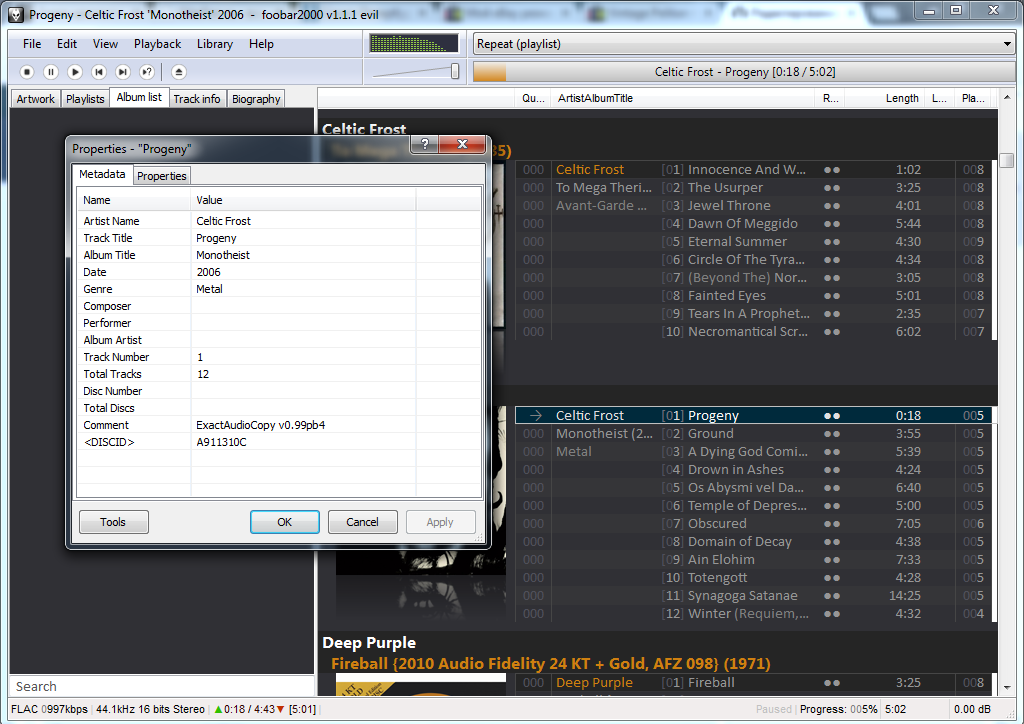Open the File menu
Viewport: 1024px width, 724px height.
pos(32,44)
